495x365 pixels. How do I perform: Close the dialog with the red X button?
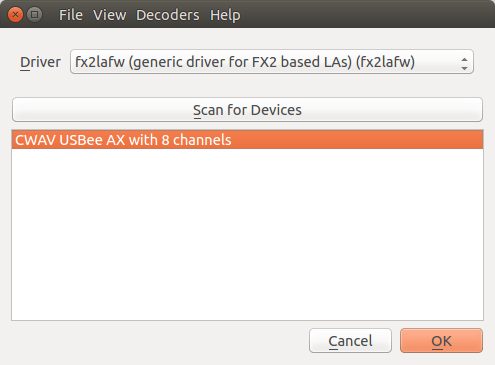[x=15, y=15]
